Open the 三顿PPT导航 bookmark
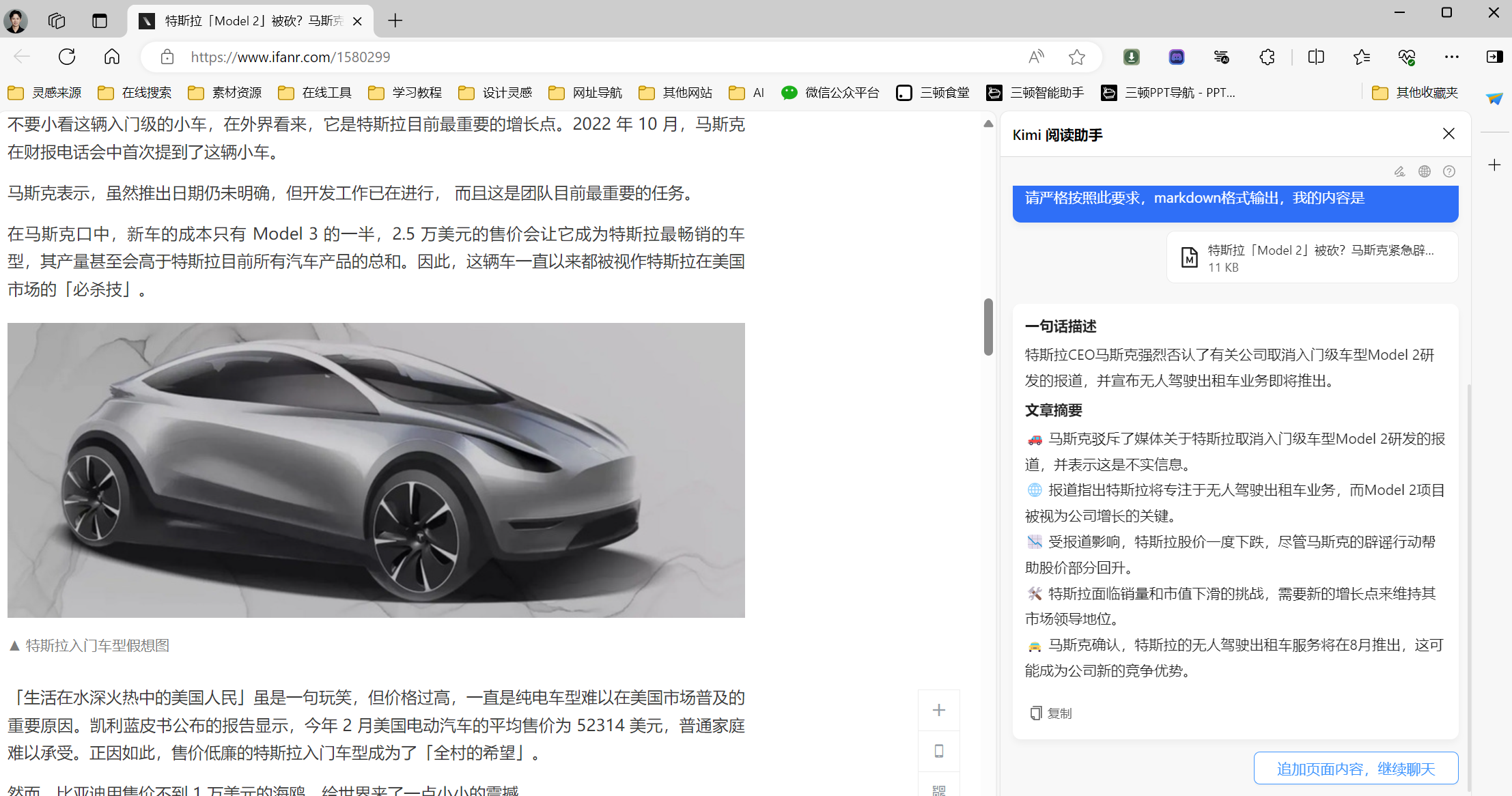 (1168, 92)
